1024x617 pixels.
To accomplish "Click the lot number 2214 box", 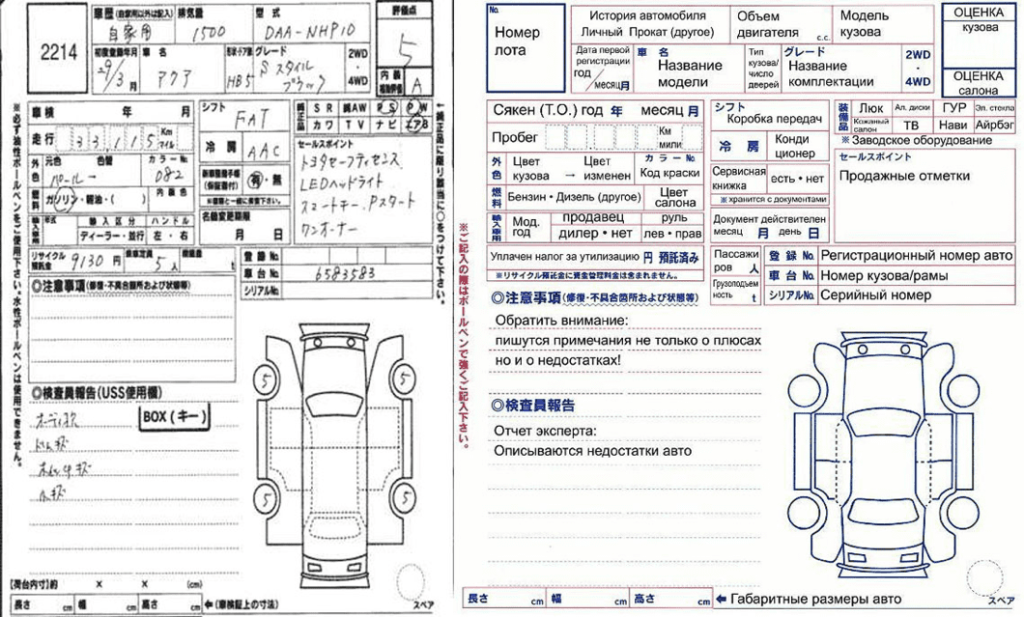I will [59, 53].
